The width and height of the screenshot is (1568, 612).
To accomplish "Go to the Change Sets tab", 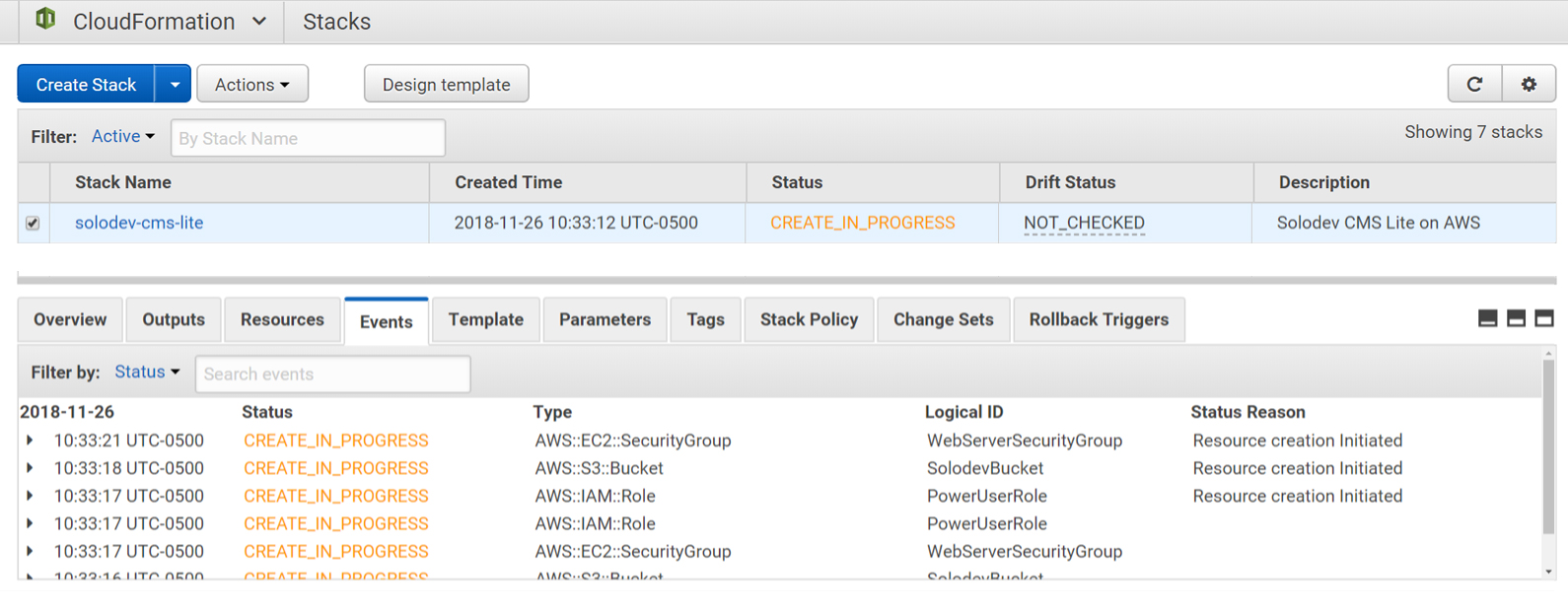I will click(x=944, y=319).
